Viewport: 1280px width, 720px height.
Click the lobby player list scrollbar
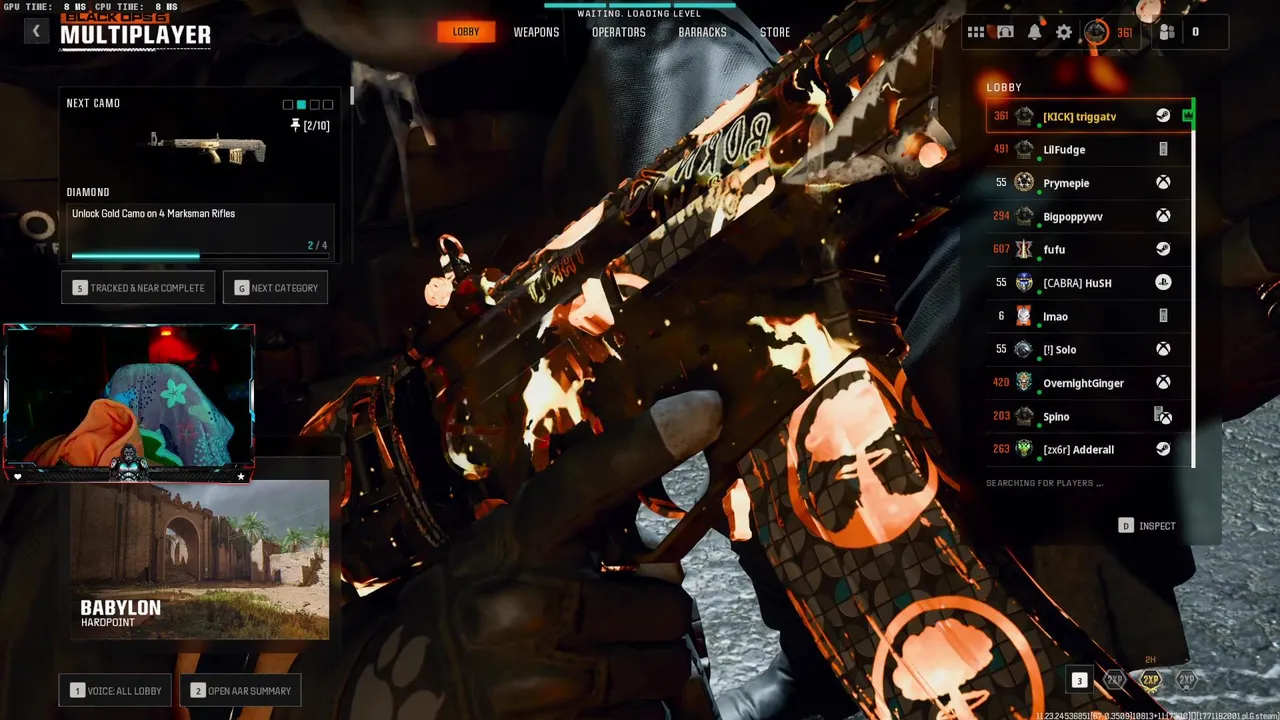pyautogui.click(x=1194, y=283)
